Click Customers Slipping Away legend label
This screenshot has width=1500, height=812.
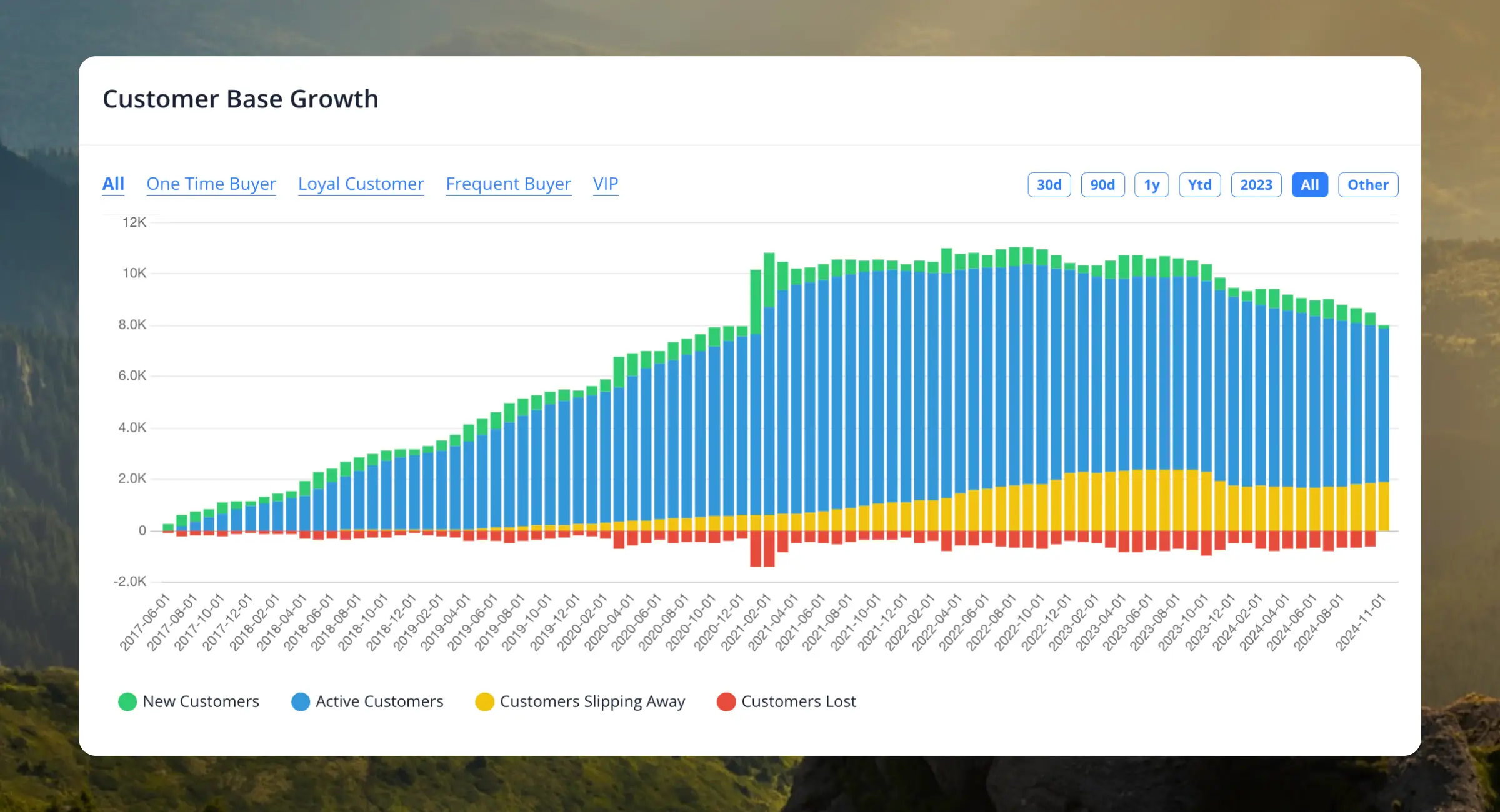592,701
